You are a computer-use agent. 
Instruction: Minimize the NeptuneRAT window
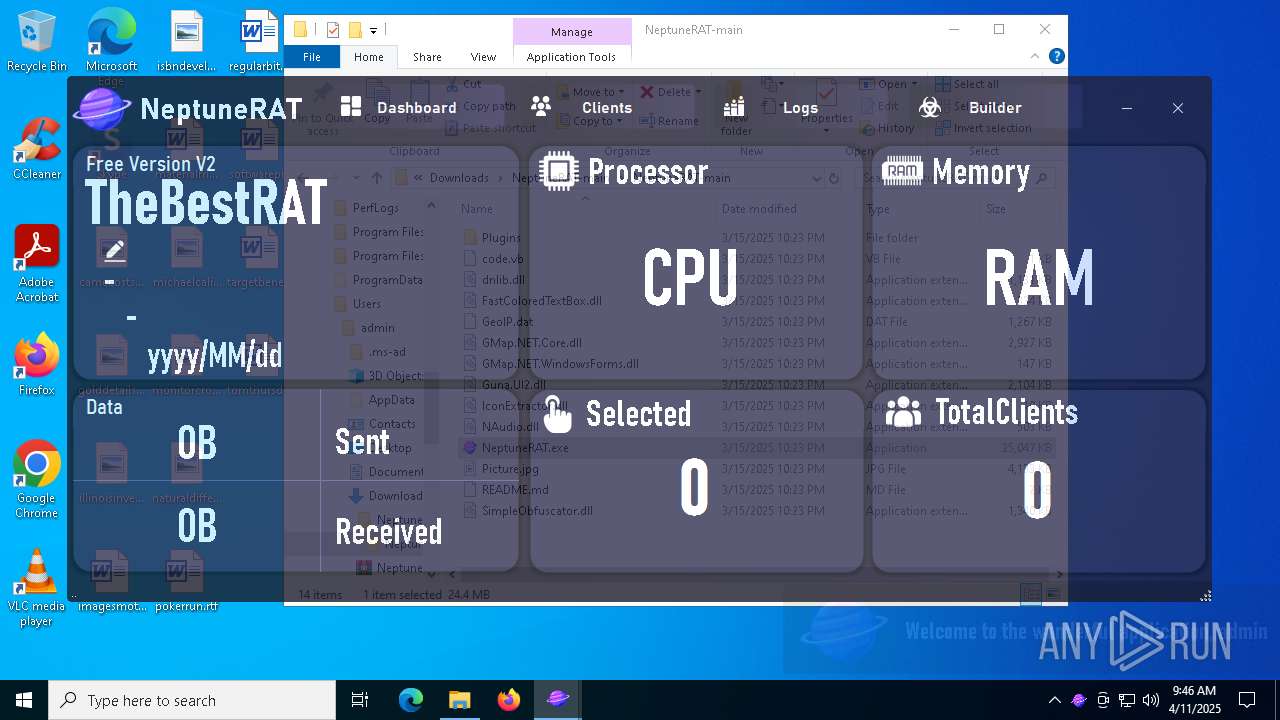pyautogui.click(x=1127, y=108)
